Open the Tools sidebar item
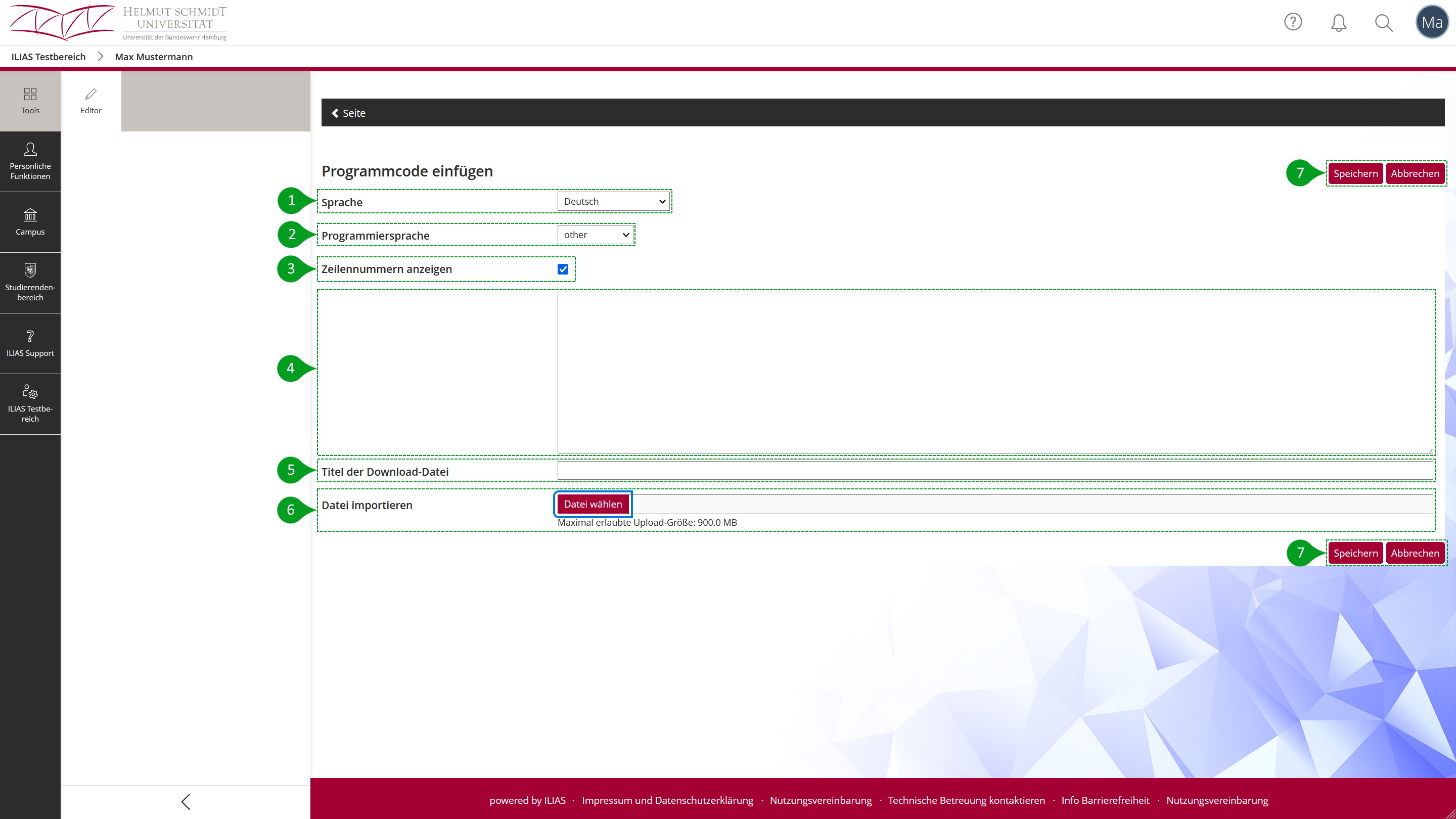 30,101
